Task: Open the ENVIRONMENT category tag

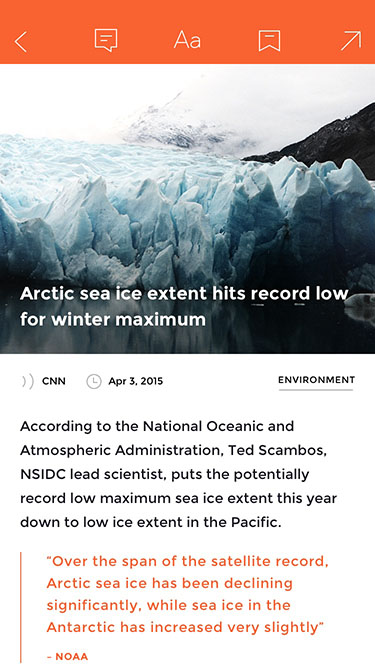Action: [x=316, y=380]
